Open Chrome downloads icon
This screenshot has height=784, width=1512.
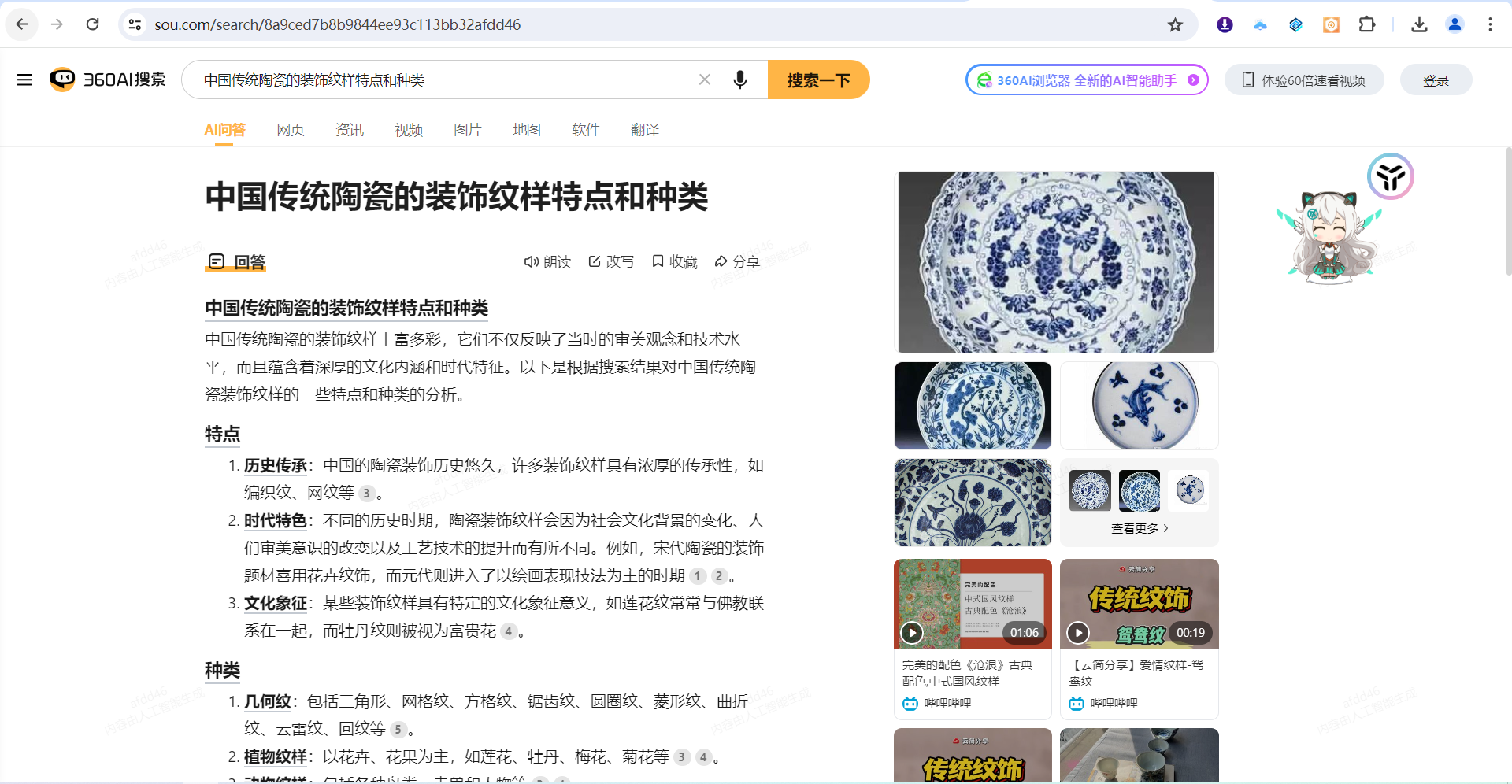click(x=1419, y=24)
